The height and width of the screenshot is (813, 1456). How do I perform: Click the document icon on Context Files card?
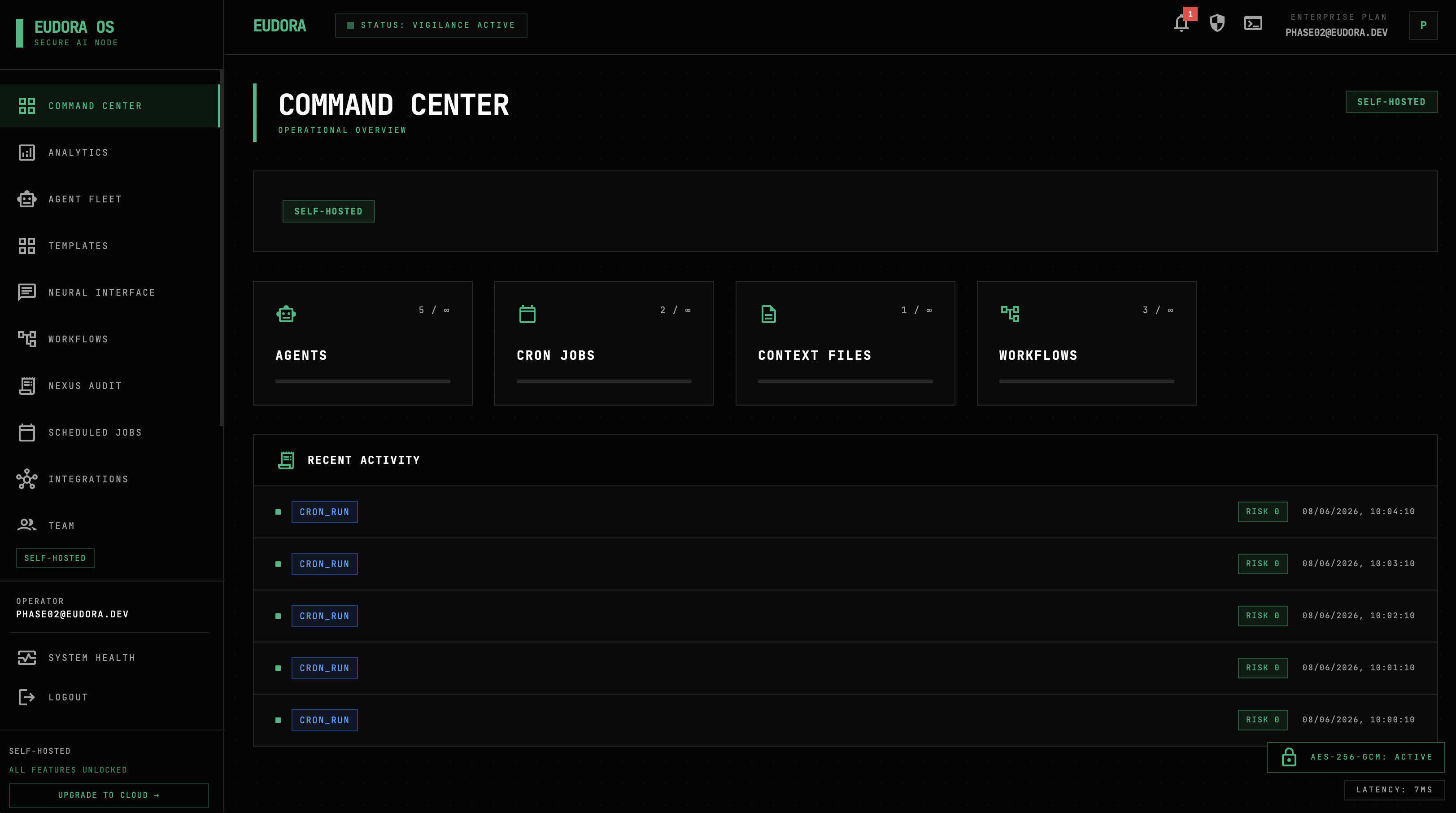[x=769, y=314]
